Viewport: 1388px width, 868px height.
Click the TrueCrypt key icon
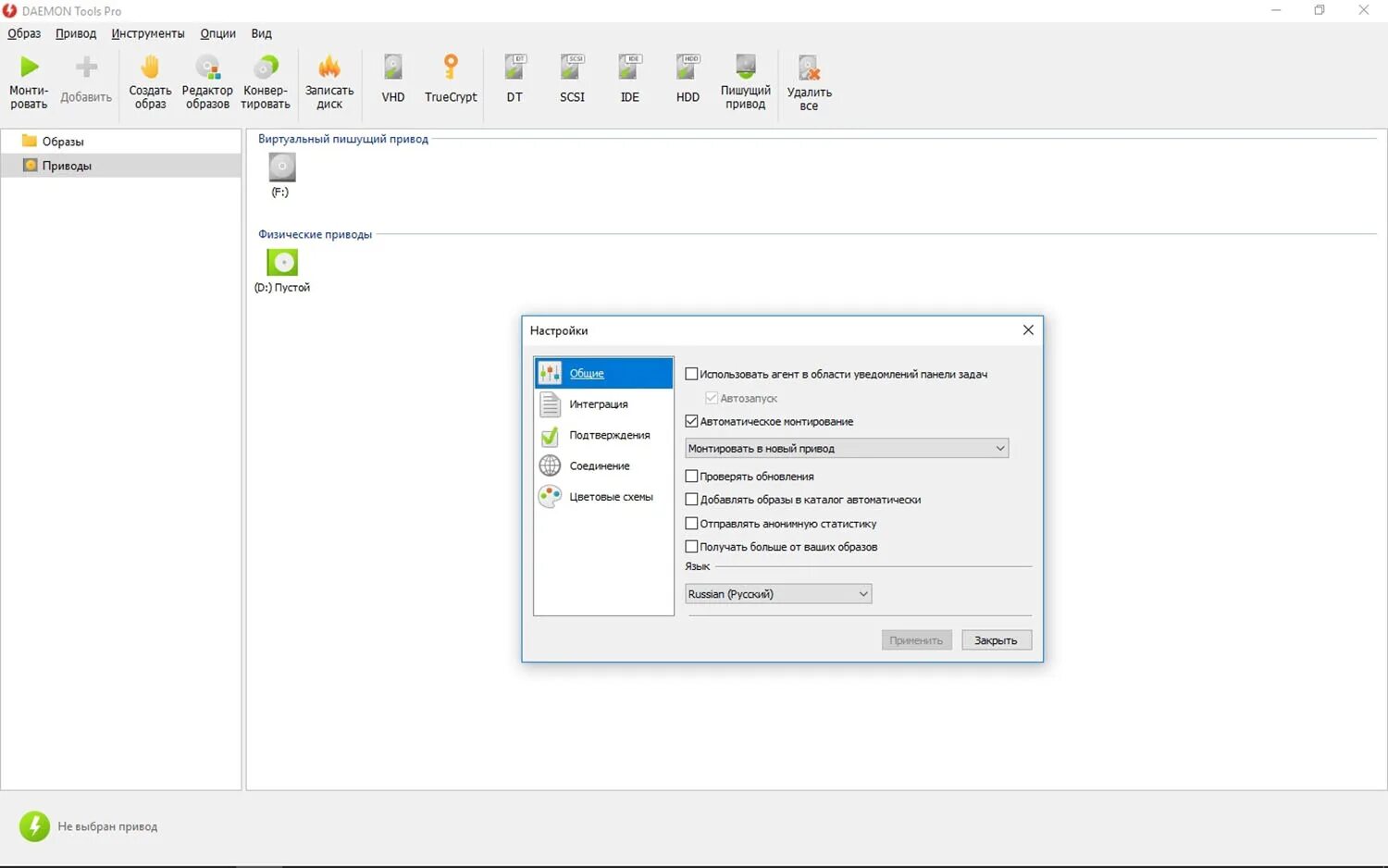[x=451, y=68]
